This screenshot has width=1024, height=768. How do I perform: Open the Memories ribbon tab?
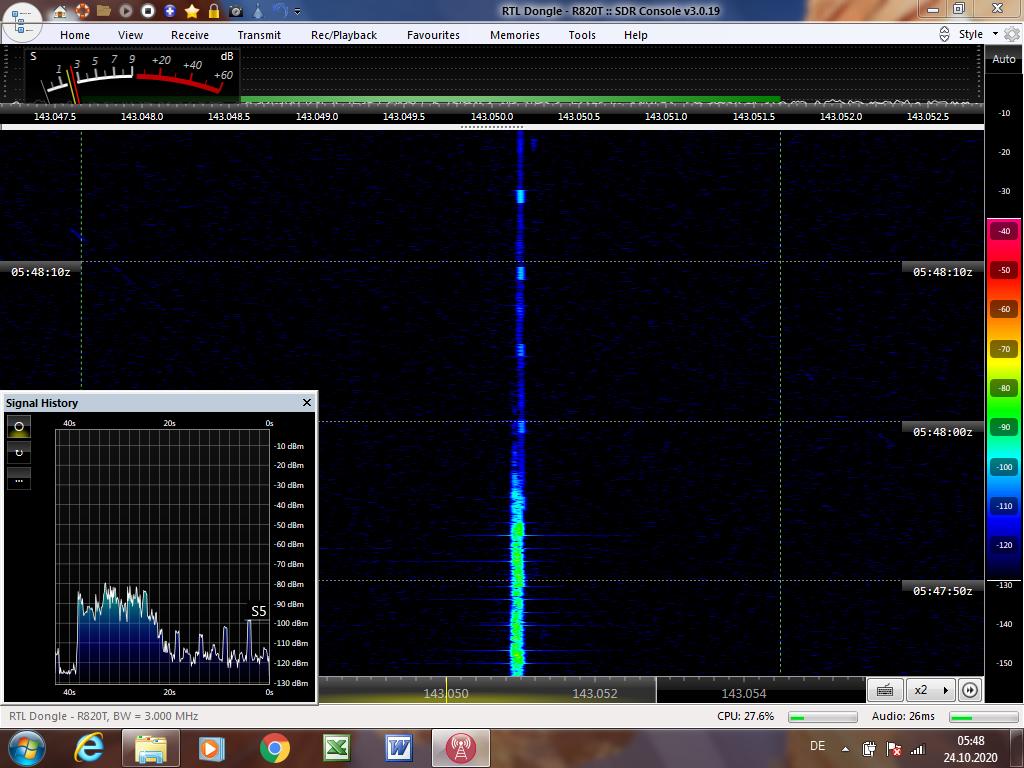(515, 35)
